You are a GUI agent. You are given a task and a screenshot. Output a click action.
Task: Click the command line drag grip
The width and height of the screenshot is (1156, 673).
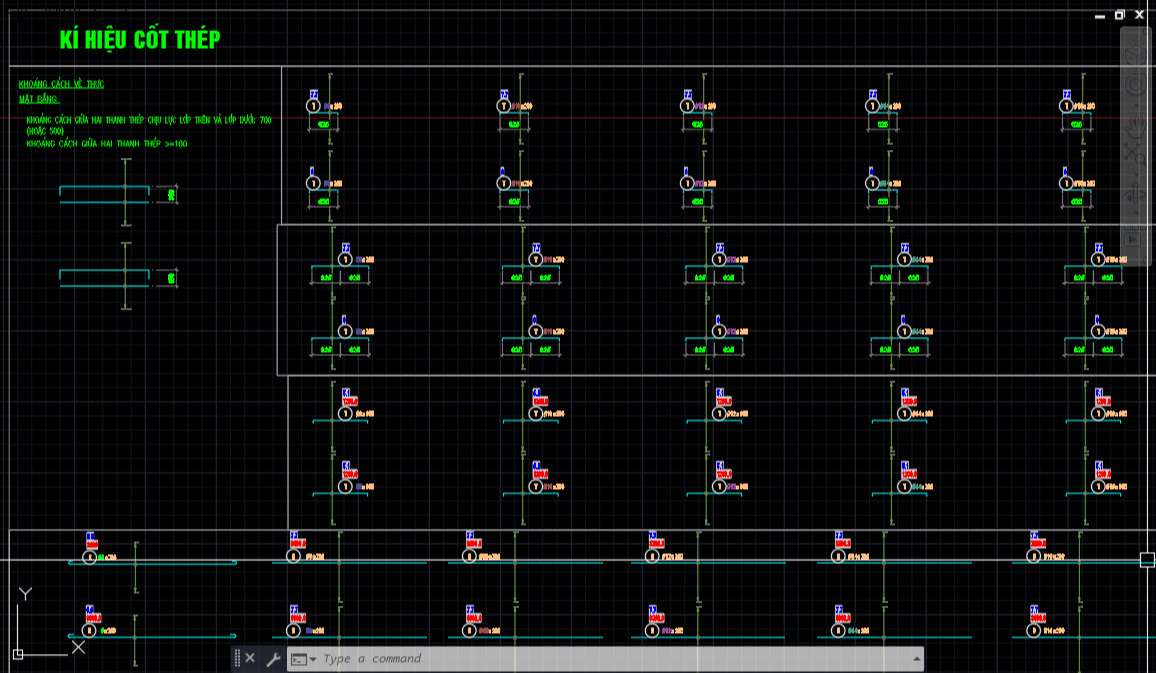pyautogui.click(x=237, y=659)
